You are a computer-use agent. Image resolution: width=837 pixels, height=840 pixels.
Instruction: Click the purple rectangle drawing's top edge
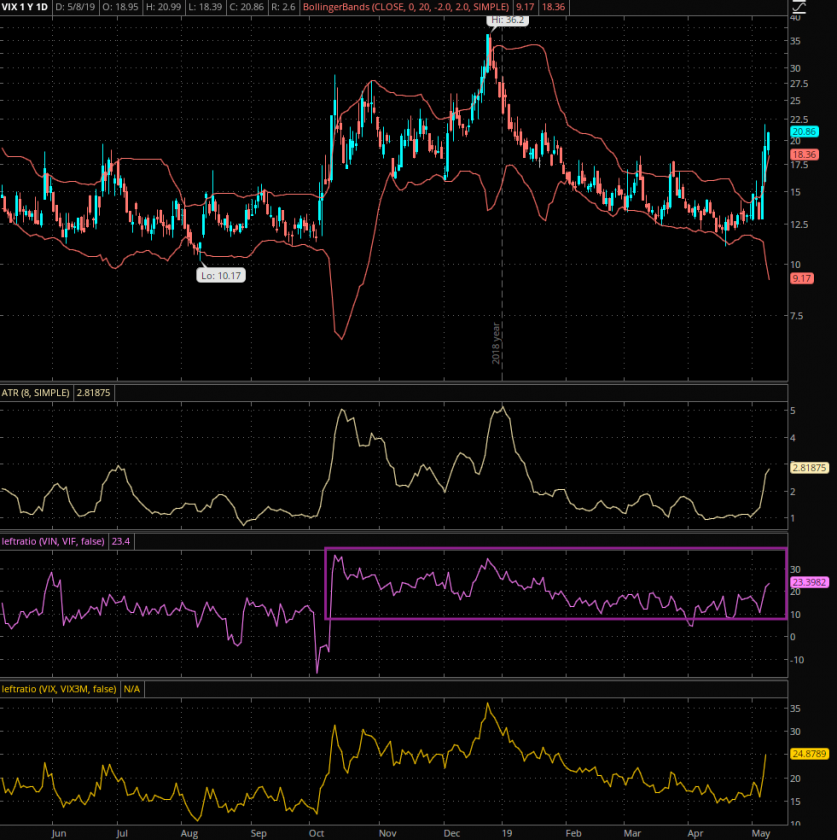(555, 549)
